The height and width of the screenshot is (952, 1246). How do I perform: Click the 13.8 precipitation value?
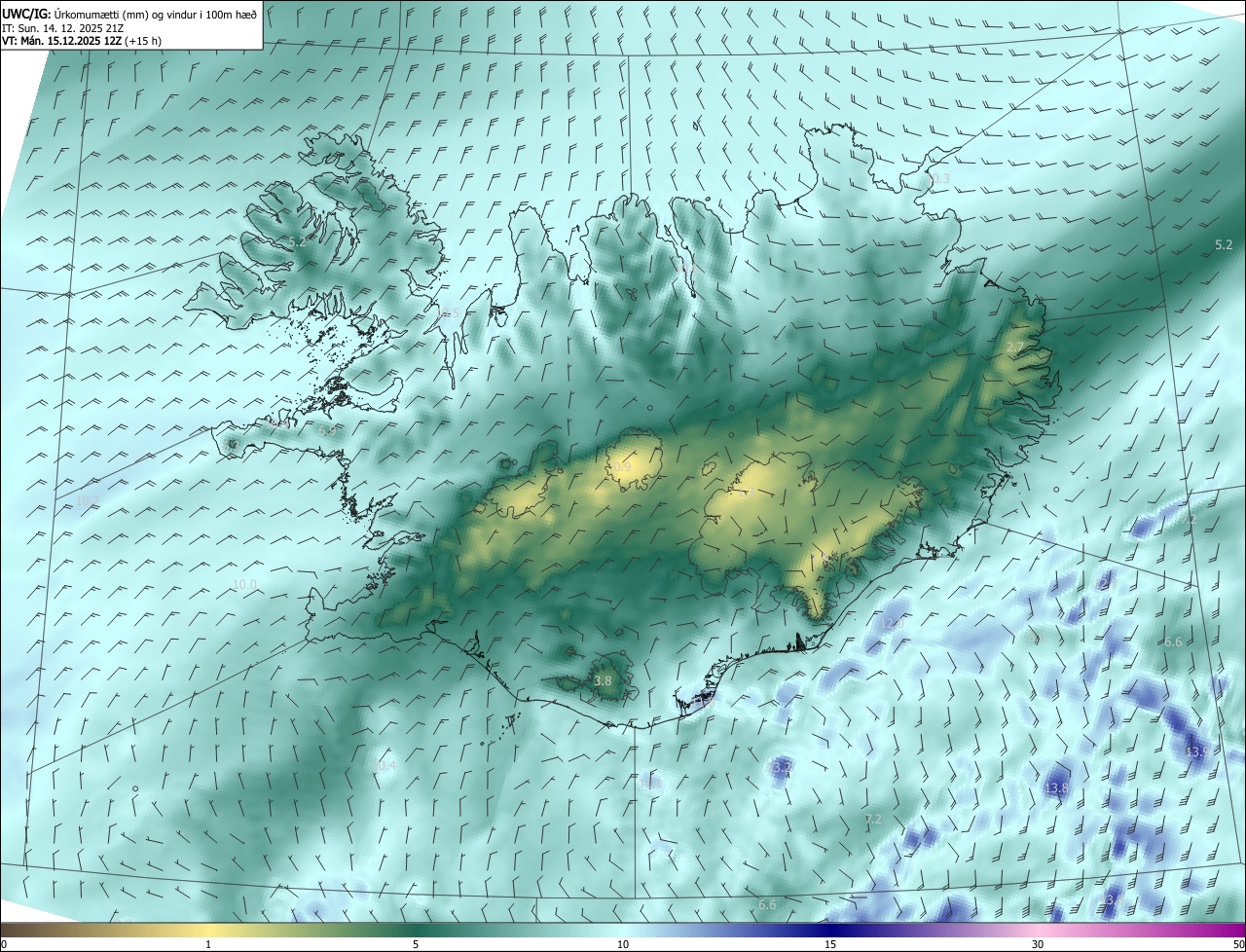click(x=1056, y=787)
